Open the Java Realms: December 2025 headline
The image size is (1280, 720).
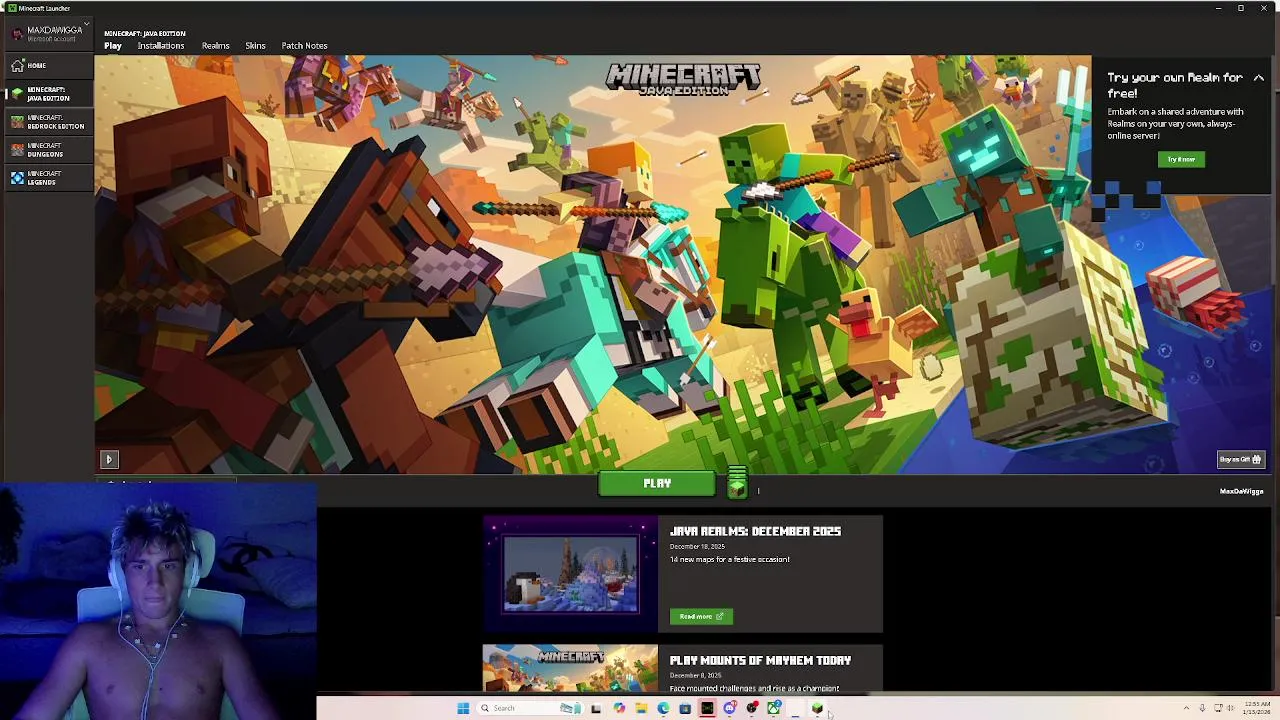755,532
